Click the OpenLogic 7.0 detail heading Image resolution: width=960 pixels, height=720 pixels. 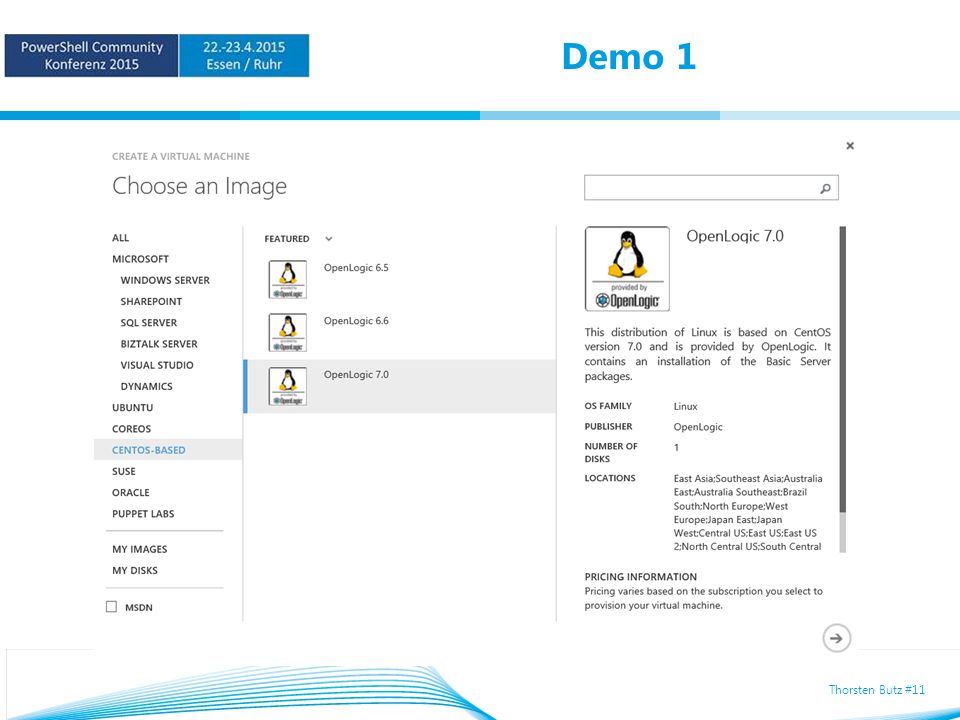(735, 236)
